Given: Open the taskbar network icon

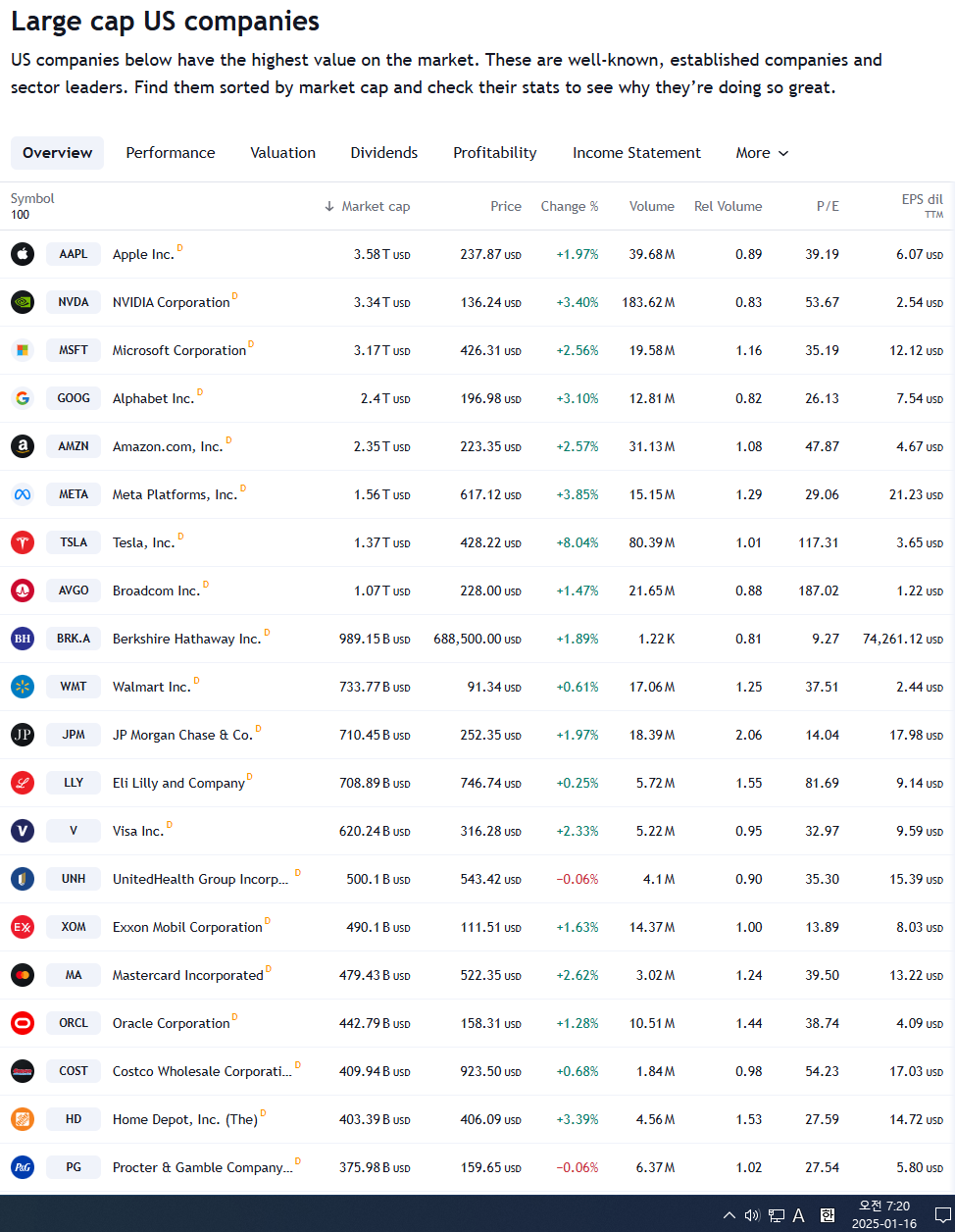Looking at the screenshot, I should coord(776,1215).
